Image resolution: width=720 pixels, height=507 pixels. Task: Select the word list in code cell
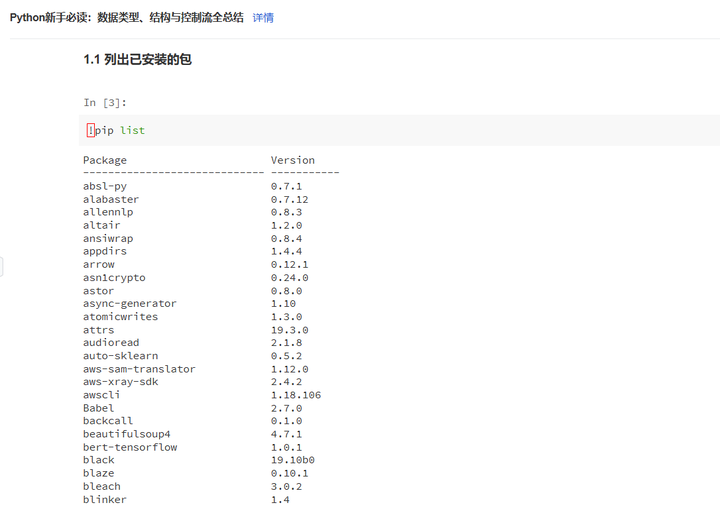[x=133, y=130]
